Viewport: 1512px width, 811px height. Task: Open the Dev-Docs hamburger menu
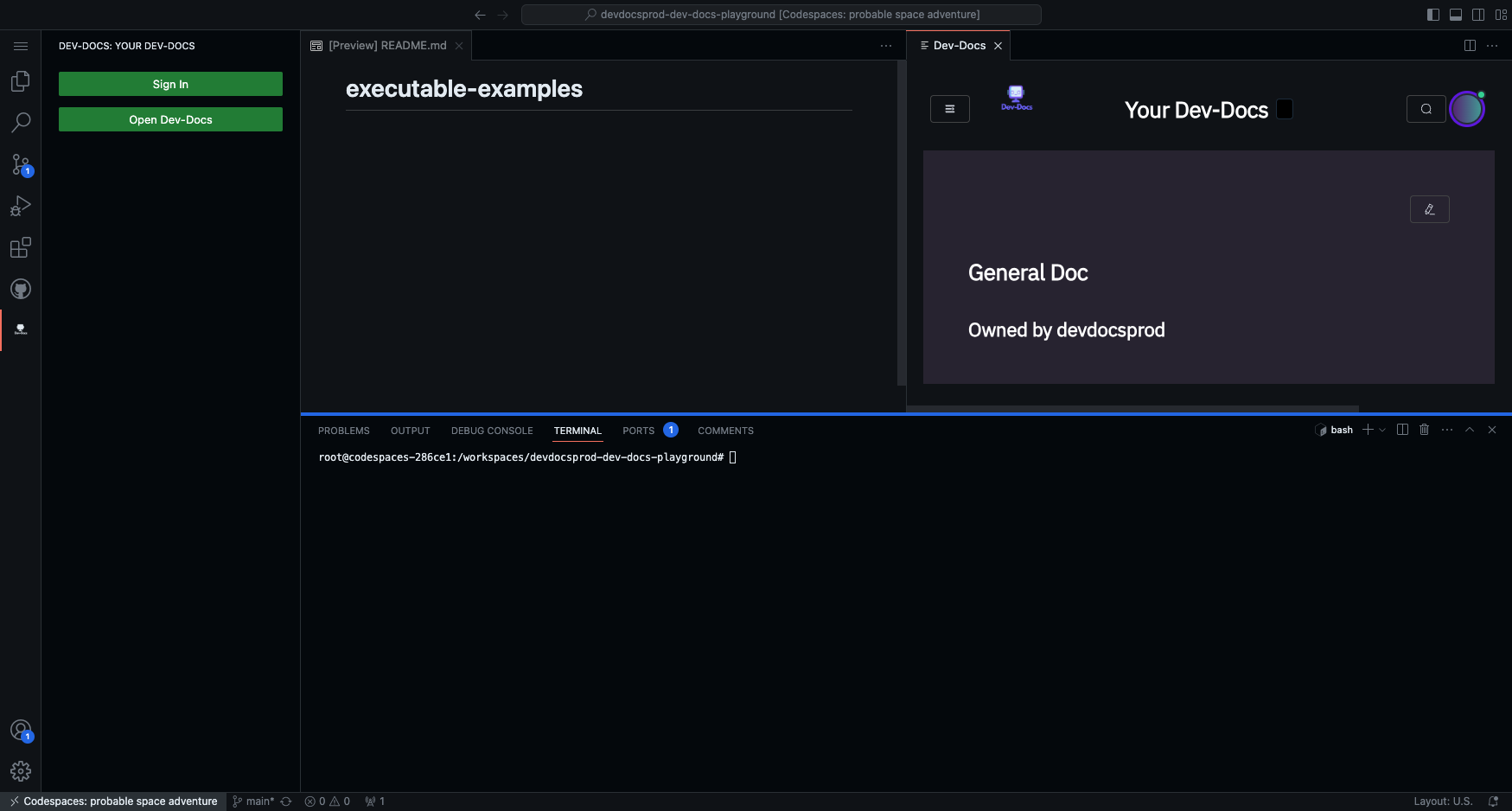[x=949, y=109]
